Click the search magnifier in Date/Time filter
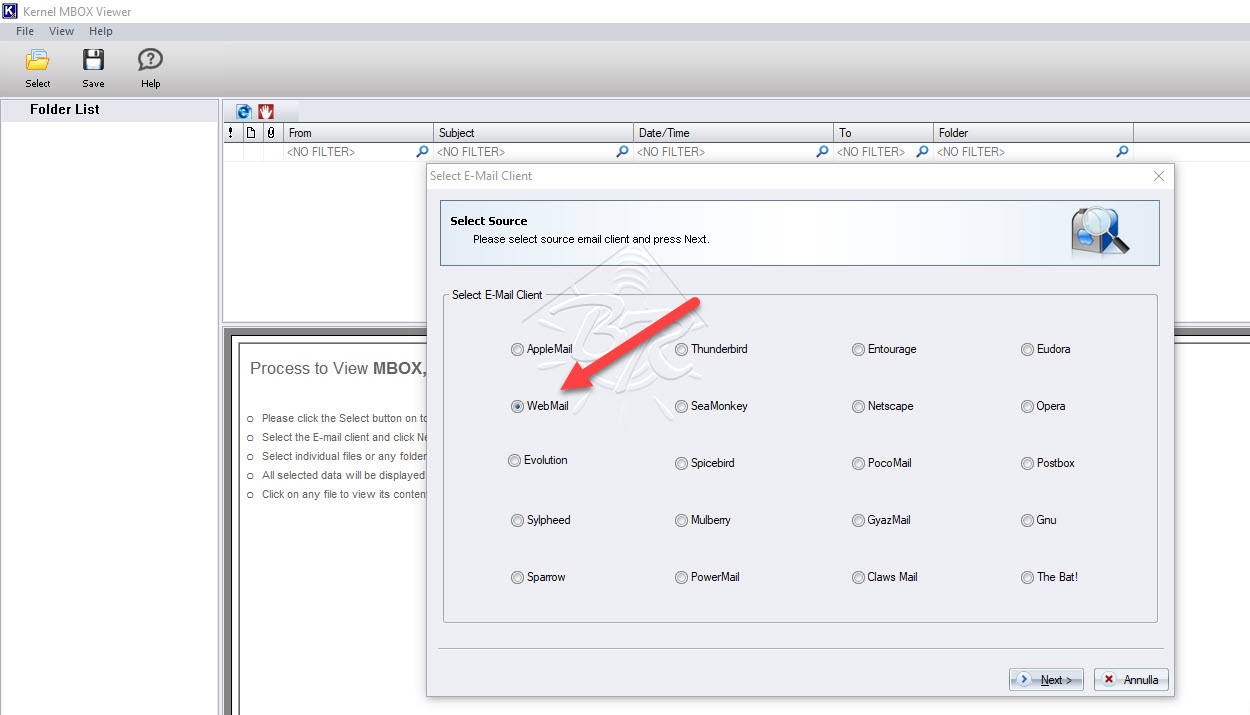Screen dimensions: 1250x715 823,152
